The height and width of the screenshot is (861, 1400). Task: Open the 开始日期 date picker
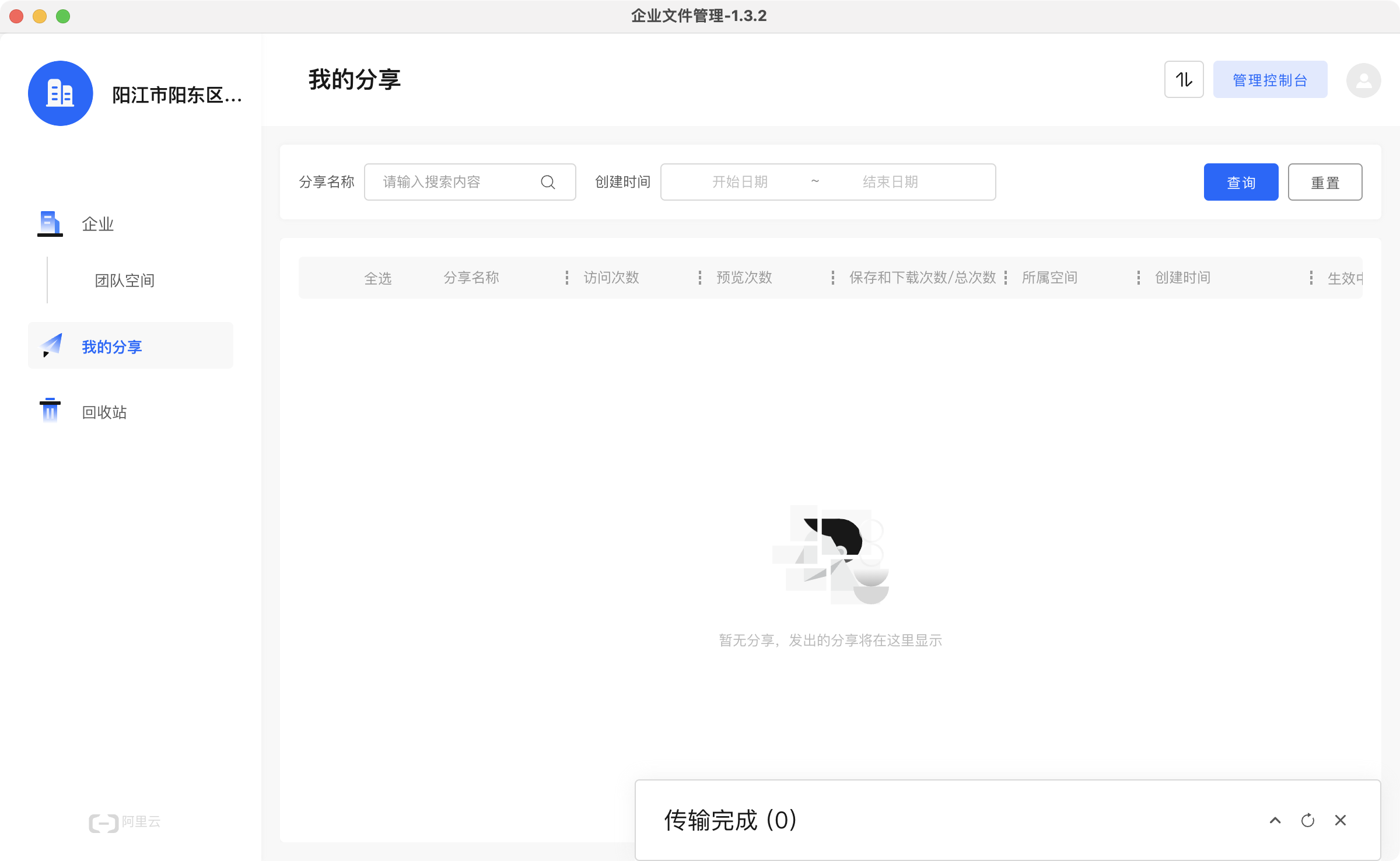(x=740, y=182)
